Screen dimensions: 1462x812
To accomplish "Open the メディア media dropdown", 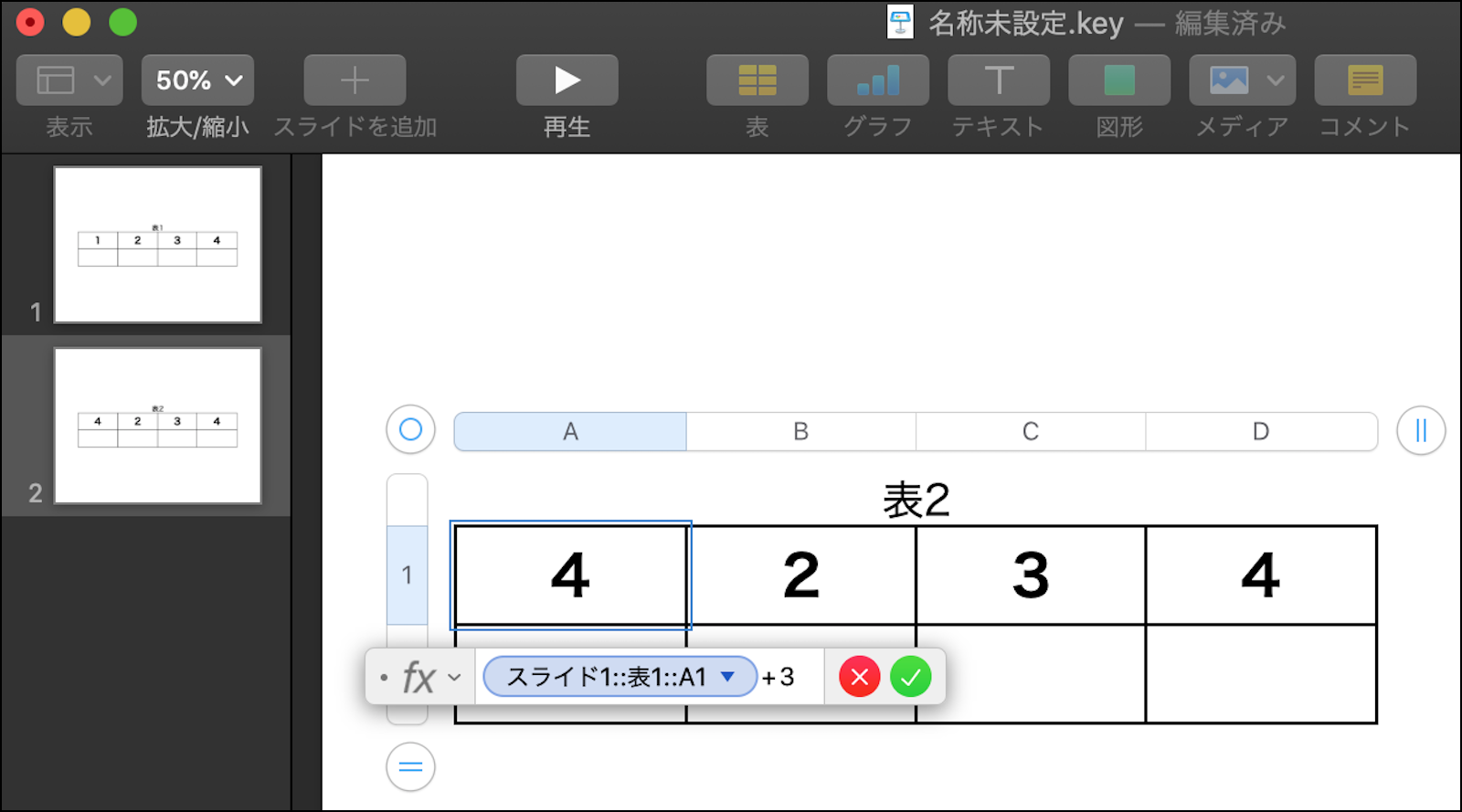I will click(1242, 80).
